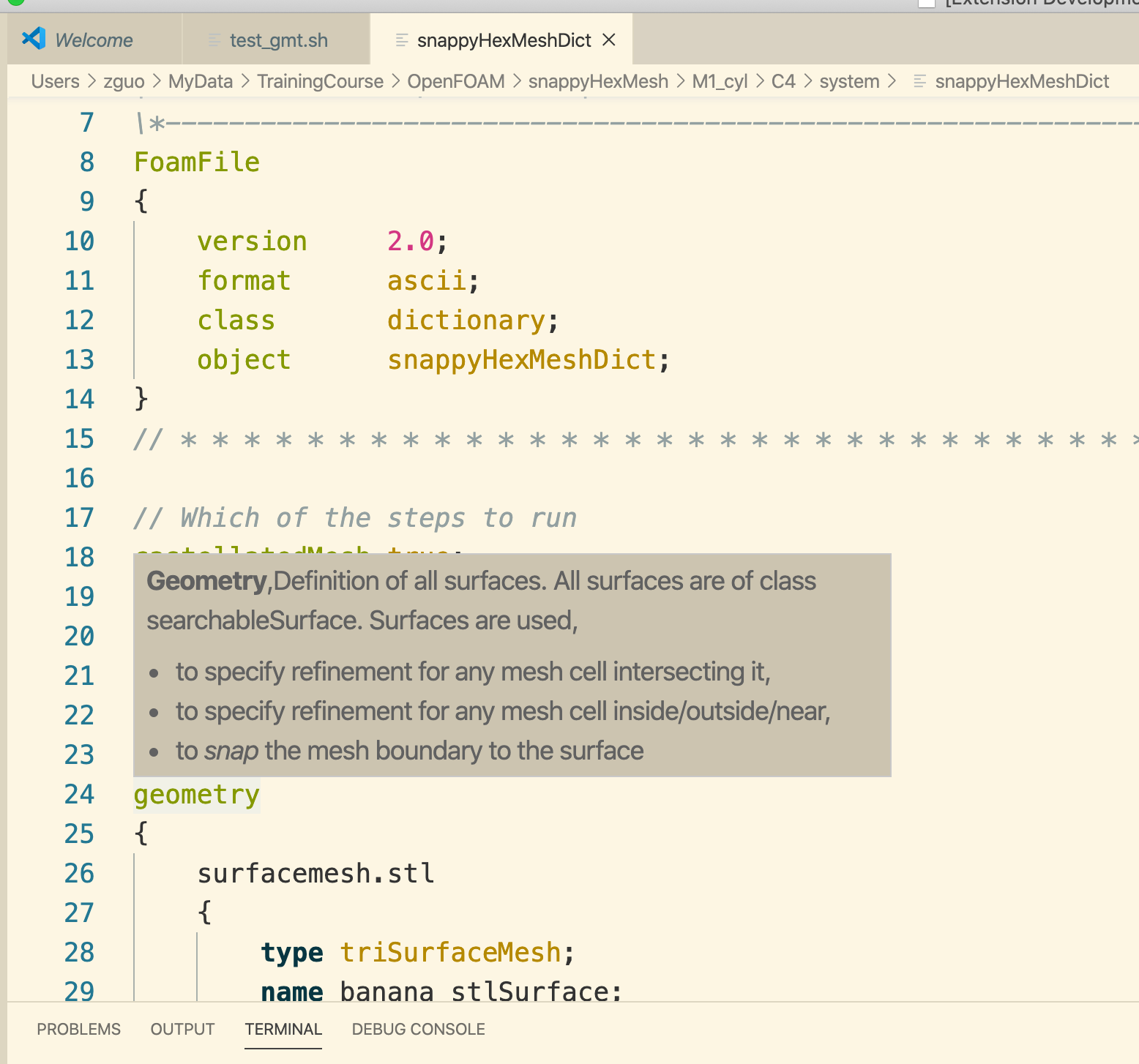Open the MyData breadcrumb segment
Viewport: 1139px width, 1064px height.
pyautogui.click(x=200, y=81)
